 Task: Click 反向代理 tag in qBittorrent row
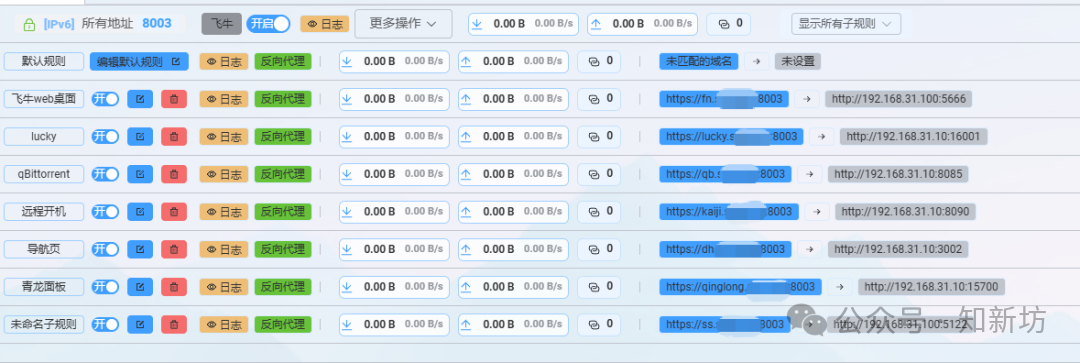tap(283, 174)
